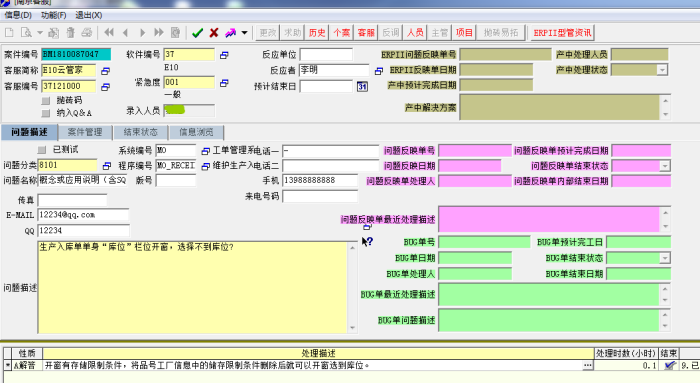700x383 pixels.
Task: Click the printer toolbar icon
Action: [x=87, y=33]
